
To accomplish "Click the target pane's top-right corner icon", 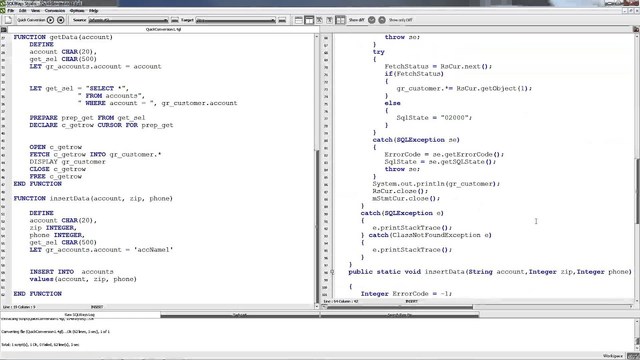I will [636, 29].
